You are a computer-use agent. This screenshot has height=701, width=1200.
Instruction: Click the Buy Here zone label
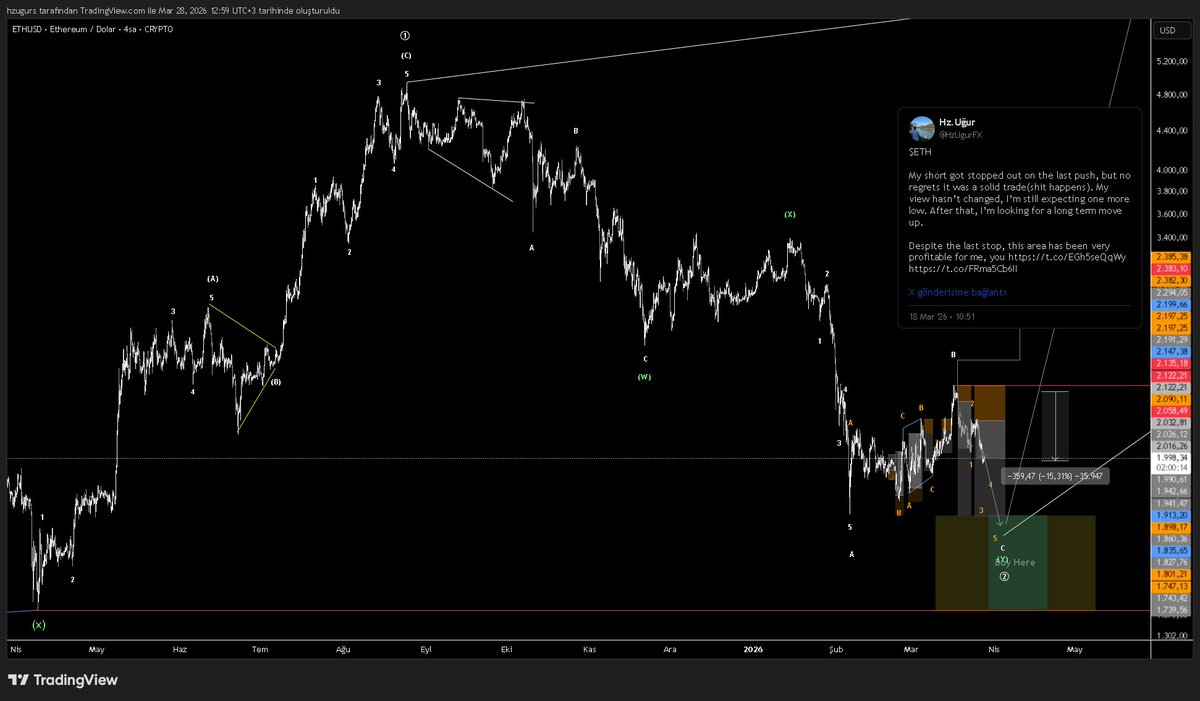pos(1017,562)
